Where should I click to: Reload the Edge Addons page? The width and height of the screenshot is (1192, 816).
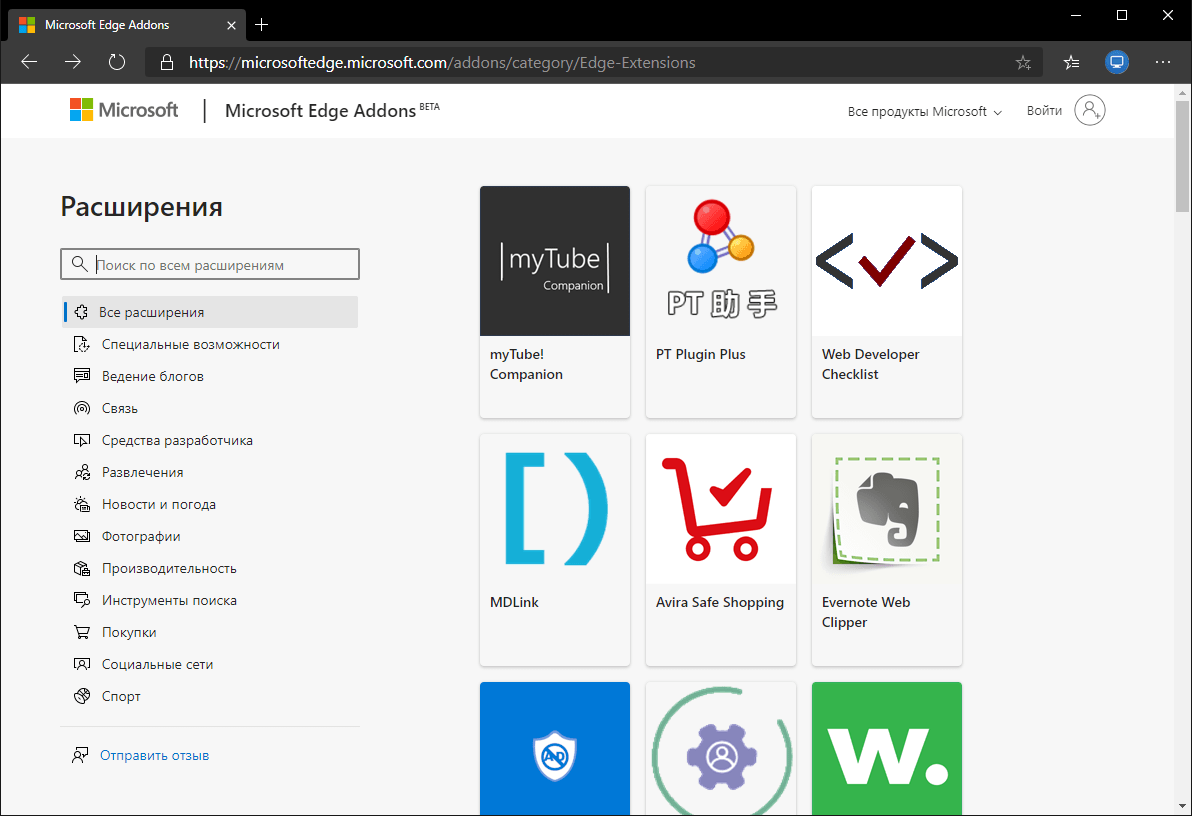(x=116, y=62)
